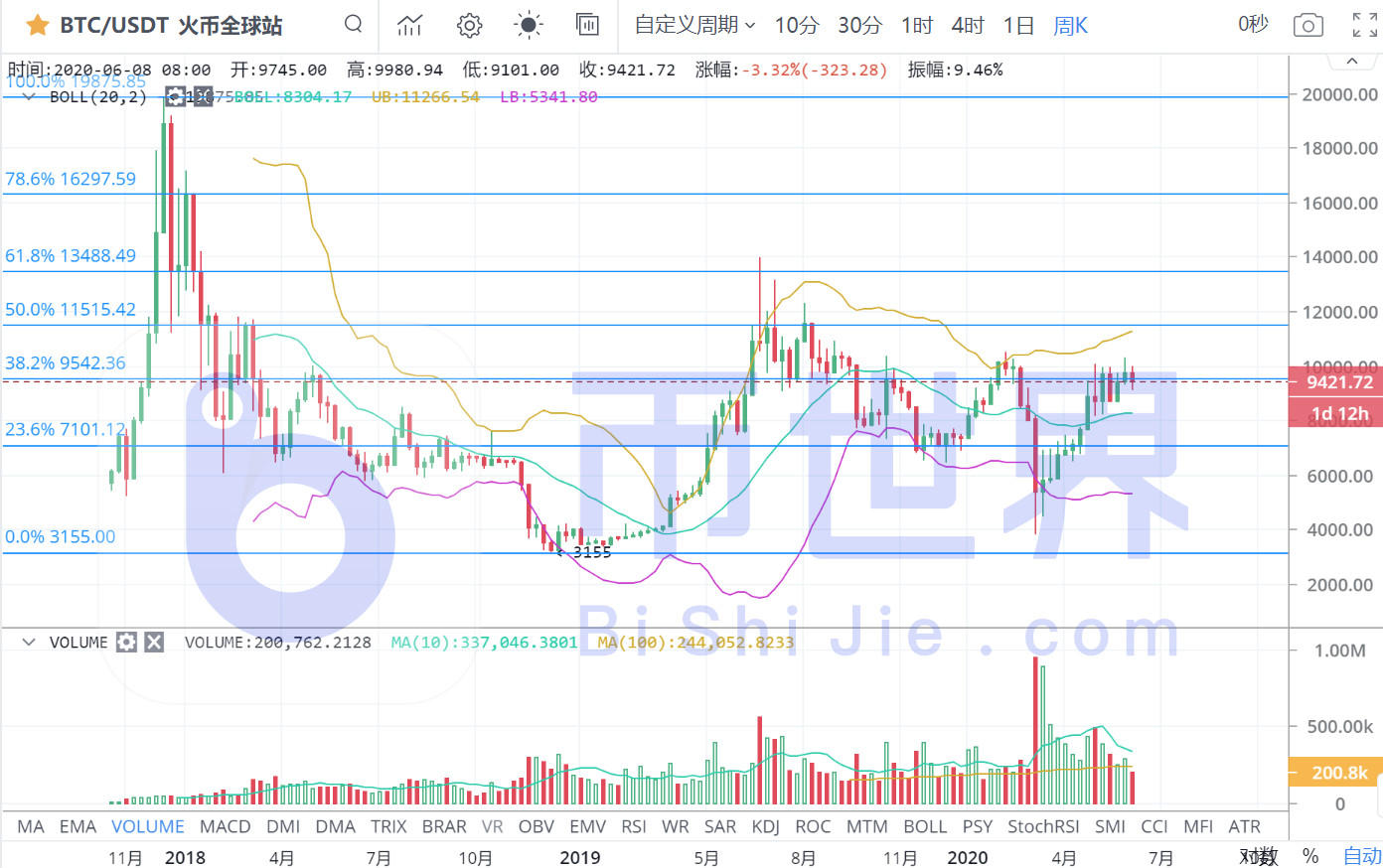Select the MACD indicator tab
The width and height of the screenshot is (1383, 868).
tap(225, 826)
